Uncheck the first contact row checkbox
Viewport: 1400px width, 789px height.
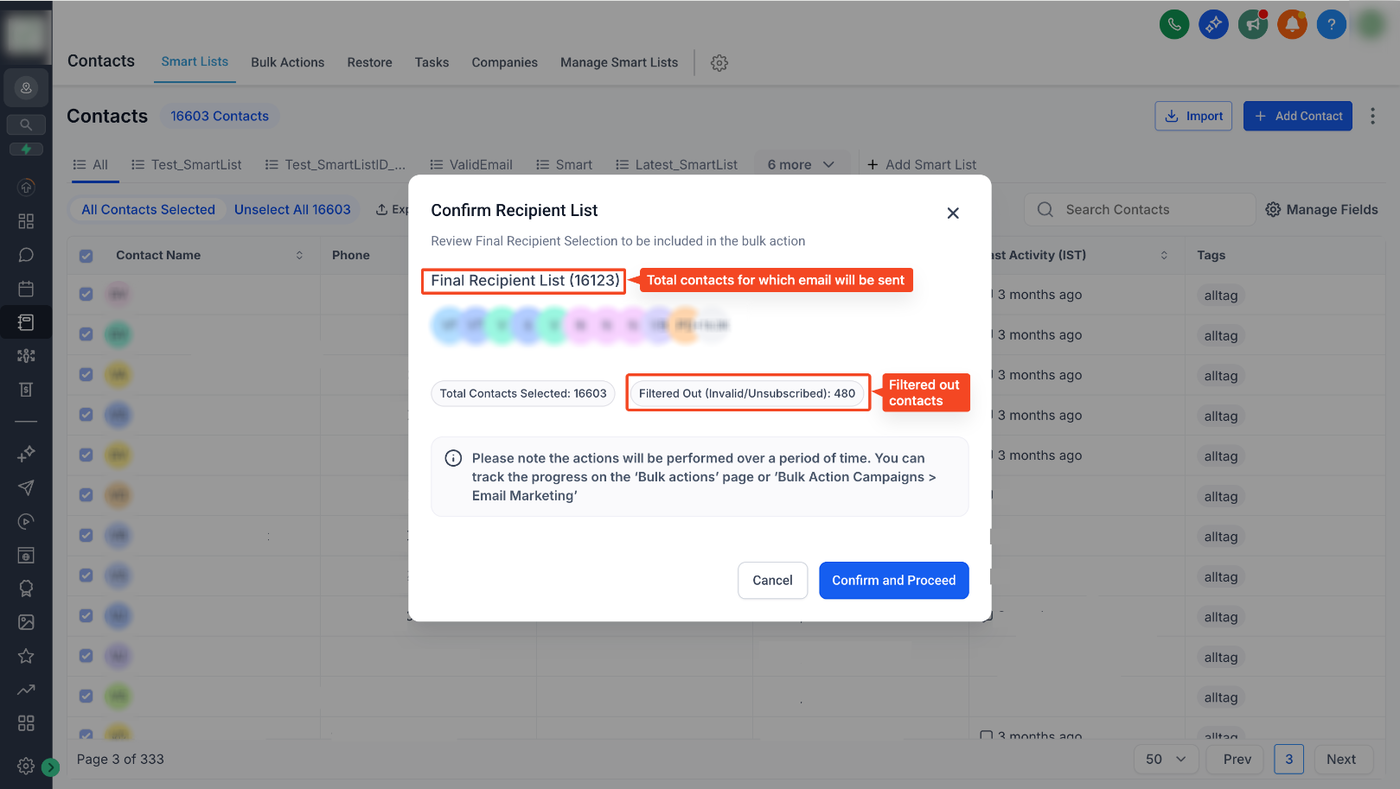86,294
